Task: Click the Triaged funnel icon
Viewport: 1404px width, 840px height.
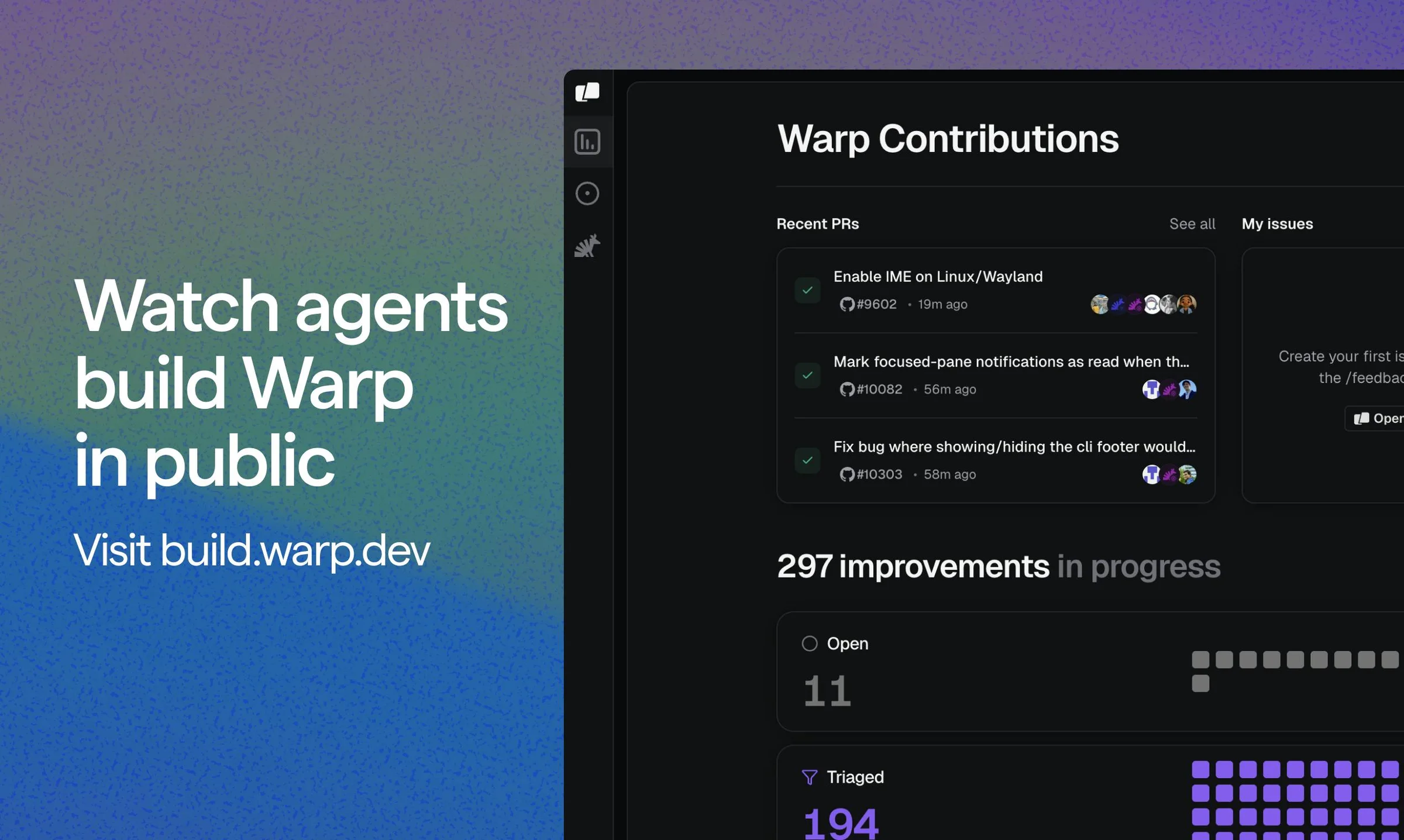Action: click(x=810, y=777)
